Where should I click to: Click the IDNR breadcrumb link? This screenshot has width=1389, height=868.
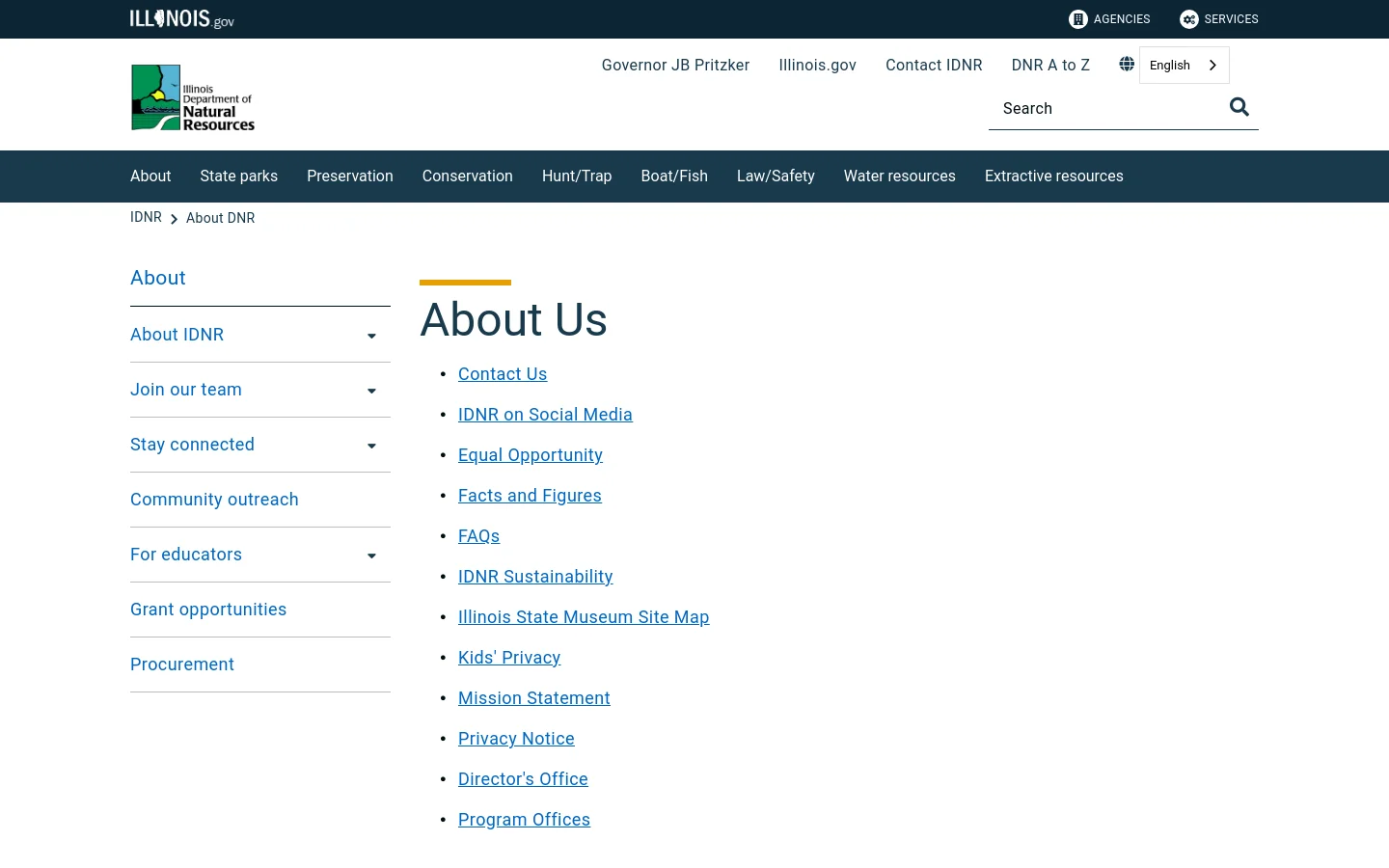pyautogui.click(x=146, y=217)
